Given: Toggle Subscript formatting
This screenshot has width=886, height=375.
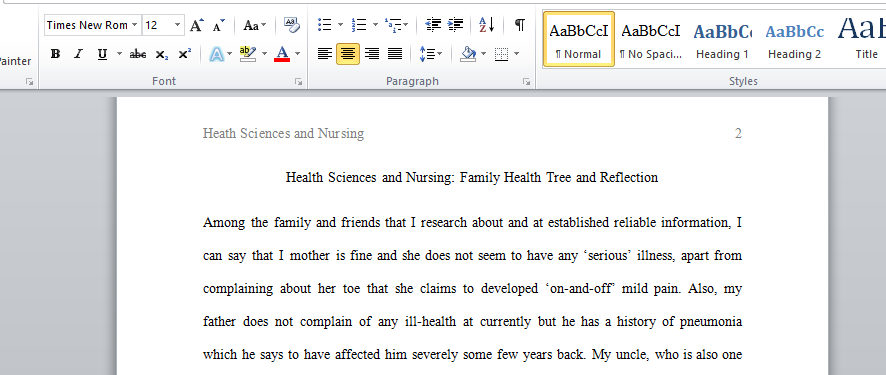Looking at the screenshot, I should [x=162, y=54].
